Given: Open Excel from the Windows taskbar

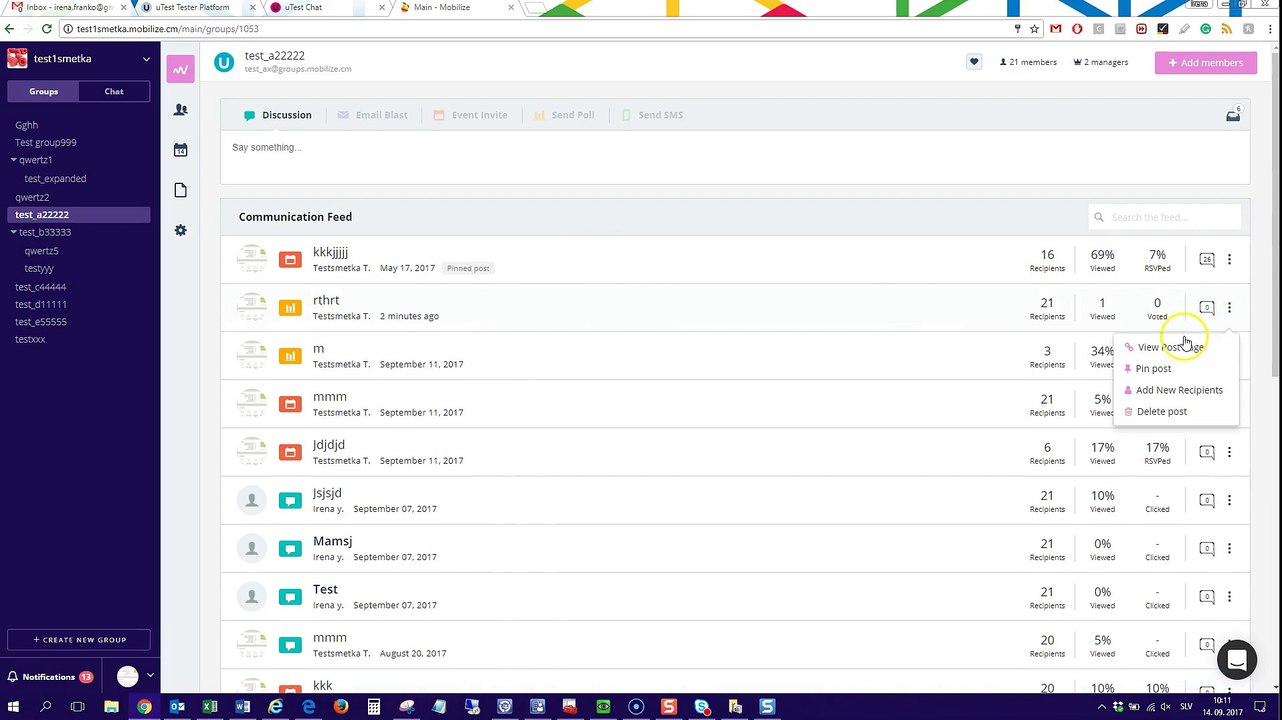Looking at the screenshot, I should 210,707.
